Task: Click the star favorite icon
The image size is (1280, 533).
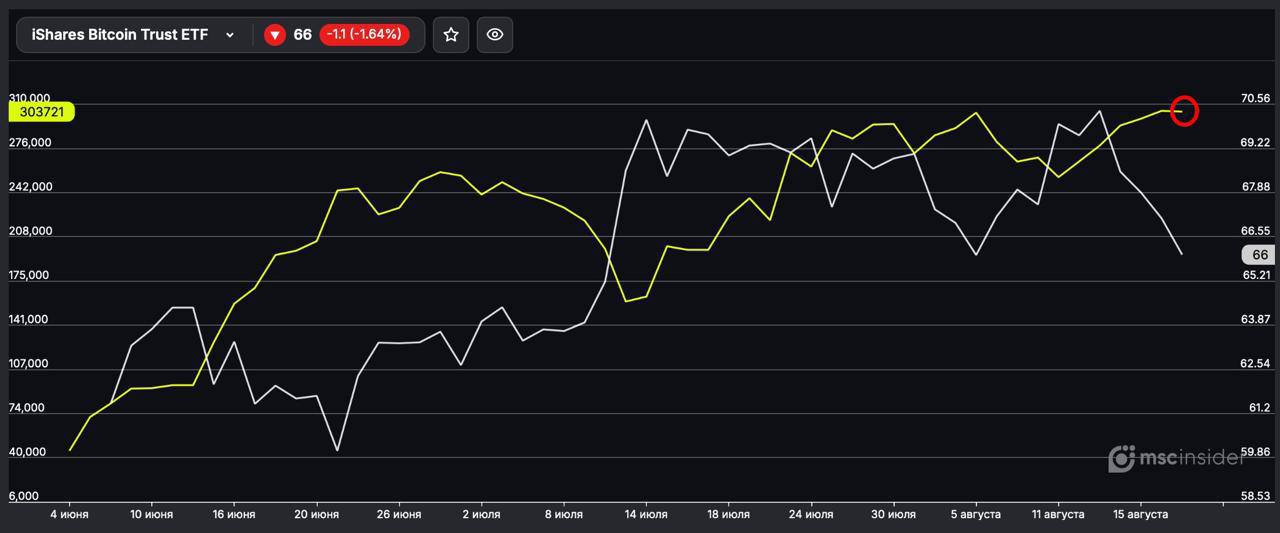Action: tap(451, 35)
